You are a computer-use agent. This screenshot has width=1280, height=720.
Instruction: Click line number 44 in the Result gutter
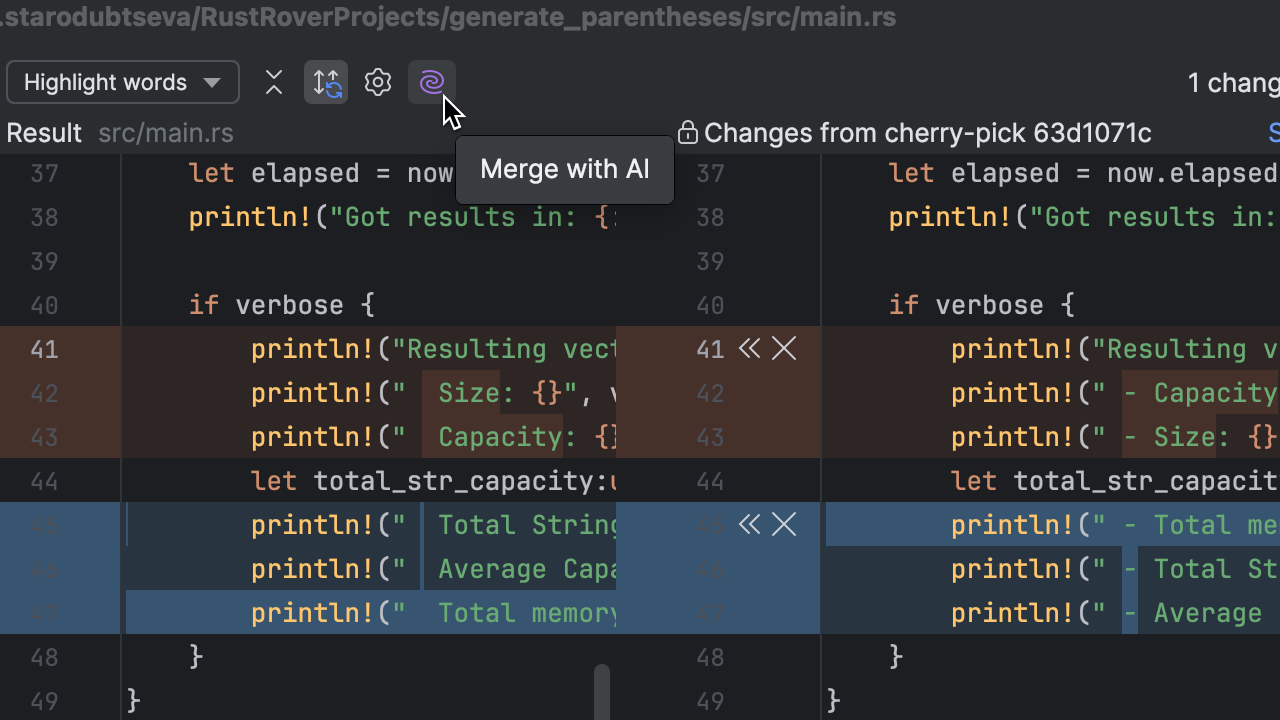44,481
